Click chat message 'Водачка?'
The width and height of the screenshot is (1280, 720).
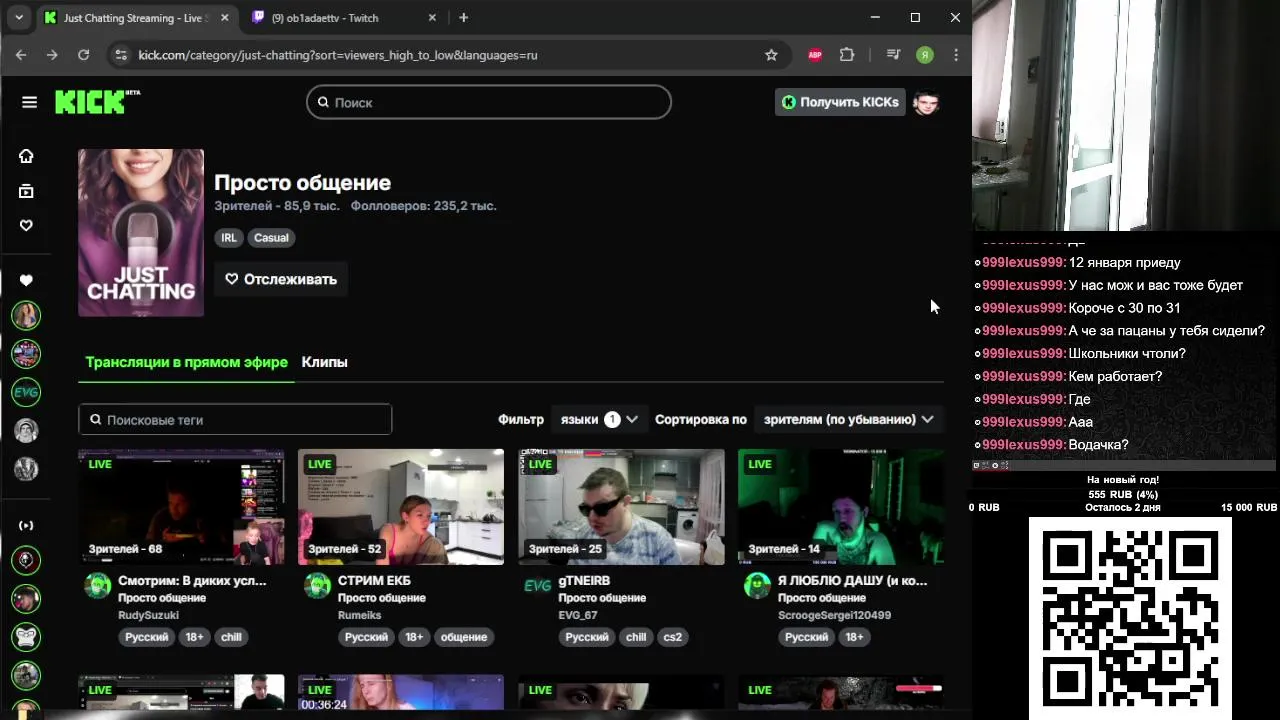[x=1098, y=445]
